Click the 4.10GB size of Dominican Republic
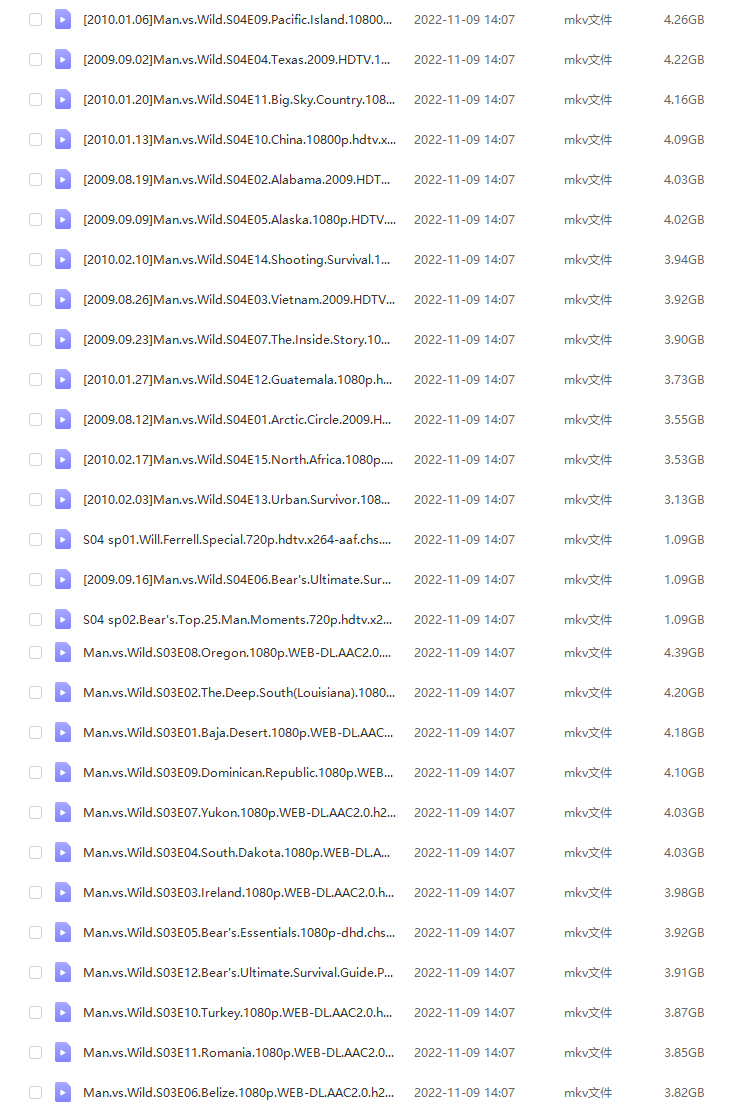 (683, 772)
